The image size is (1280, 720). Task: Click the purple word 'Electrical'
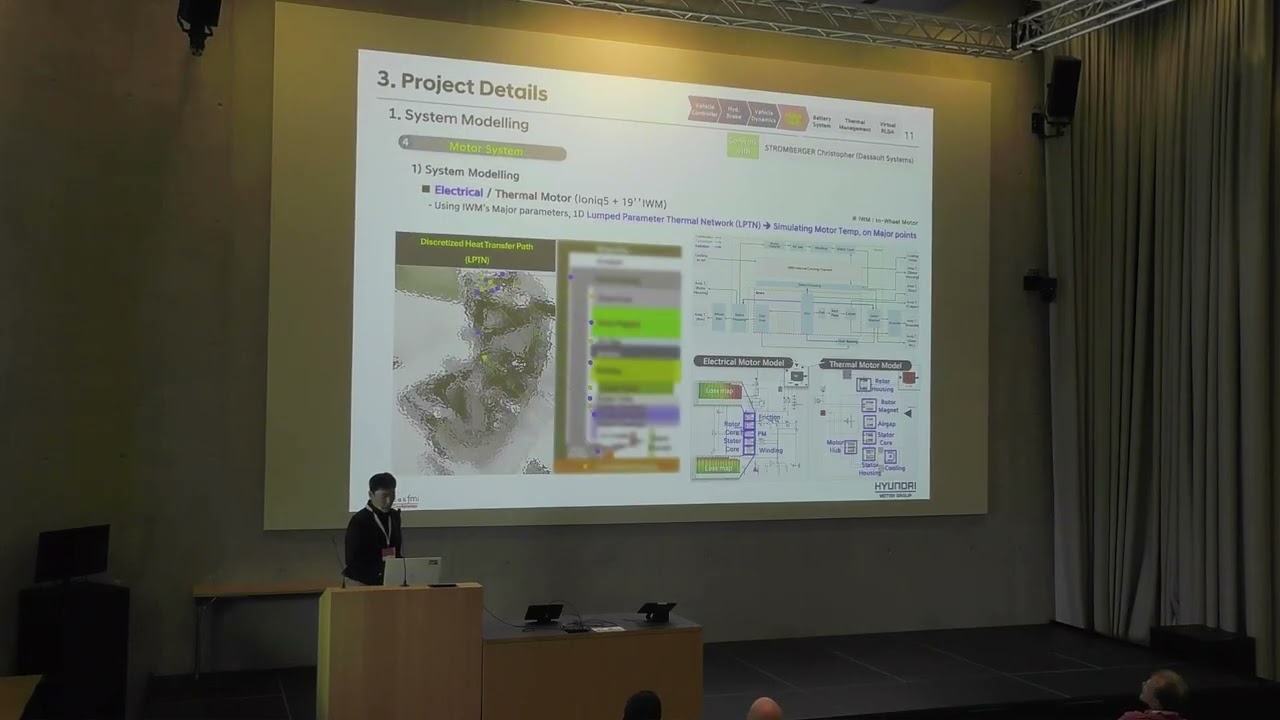coord(459,191)
